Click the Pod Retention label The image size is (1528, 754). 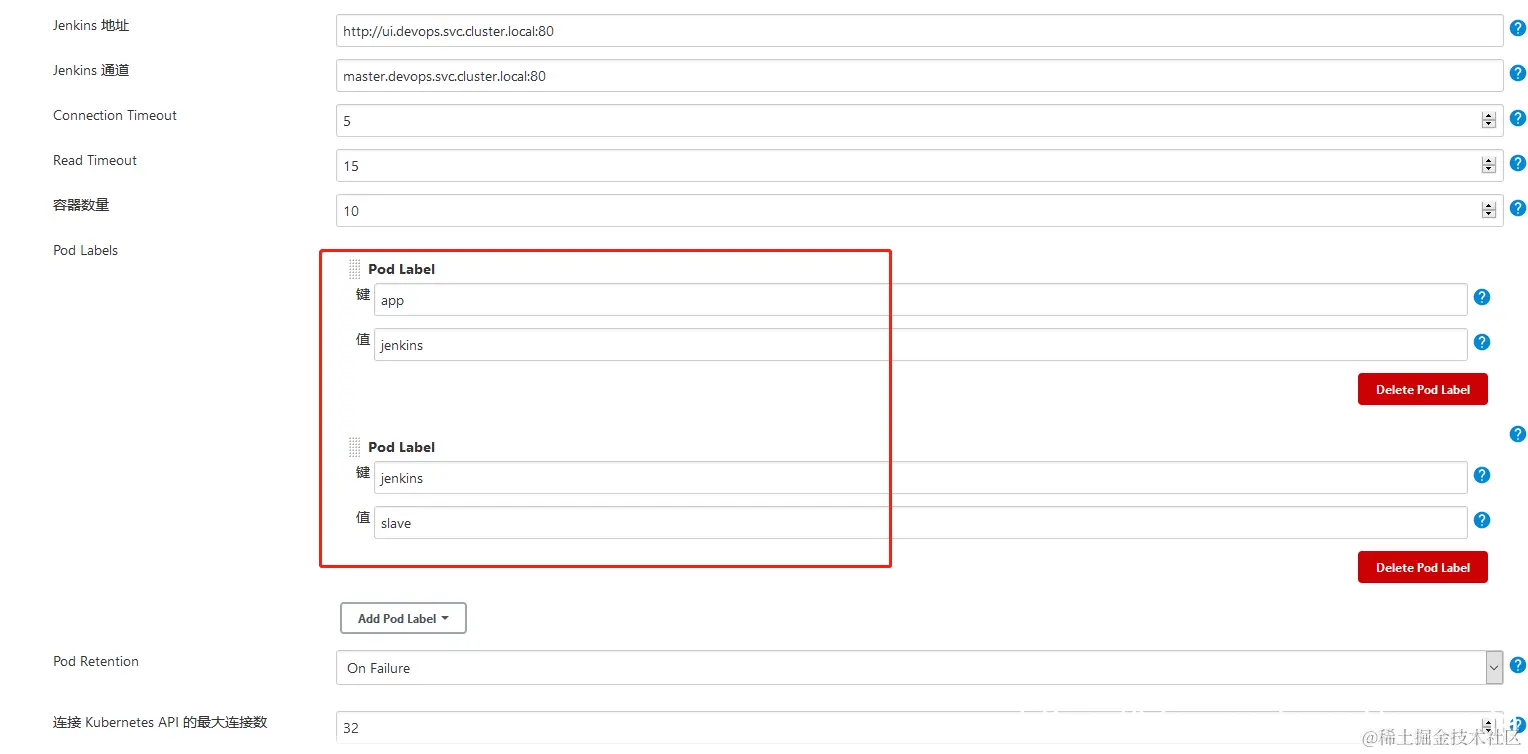[96, 661]
